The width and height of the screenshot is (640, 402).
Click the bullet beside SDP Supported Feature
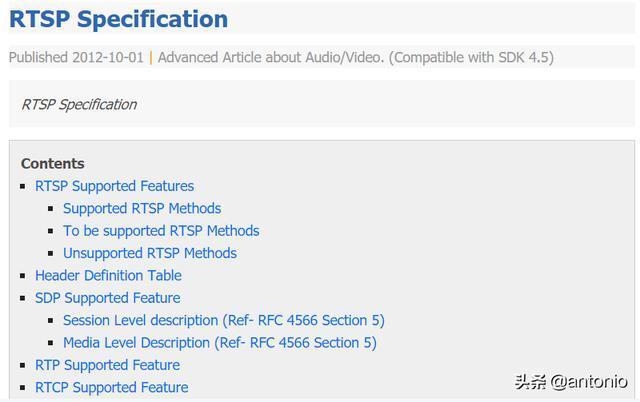pos(24,298)
